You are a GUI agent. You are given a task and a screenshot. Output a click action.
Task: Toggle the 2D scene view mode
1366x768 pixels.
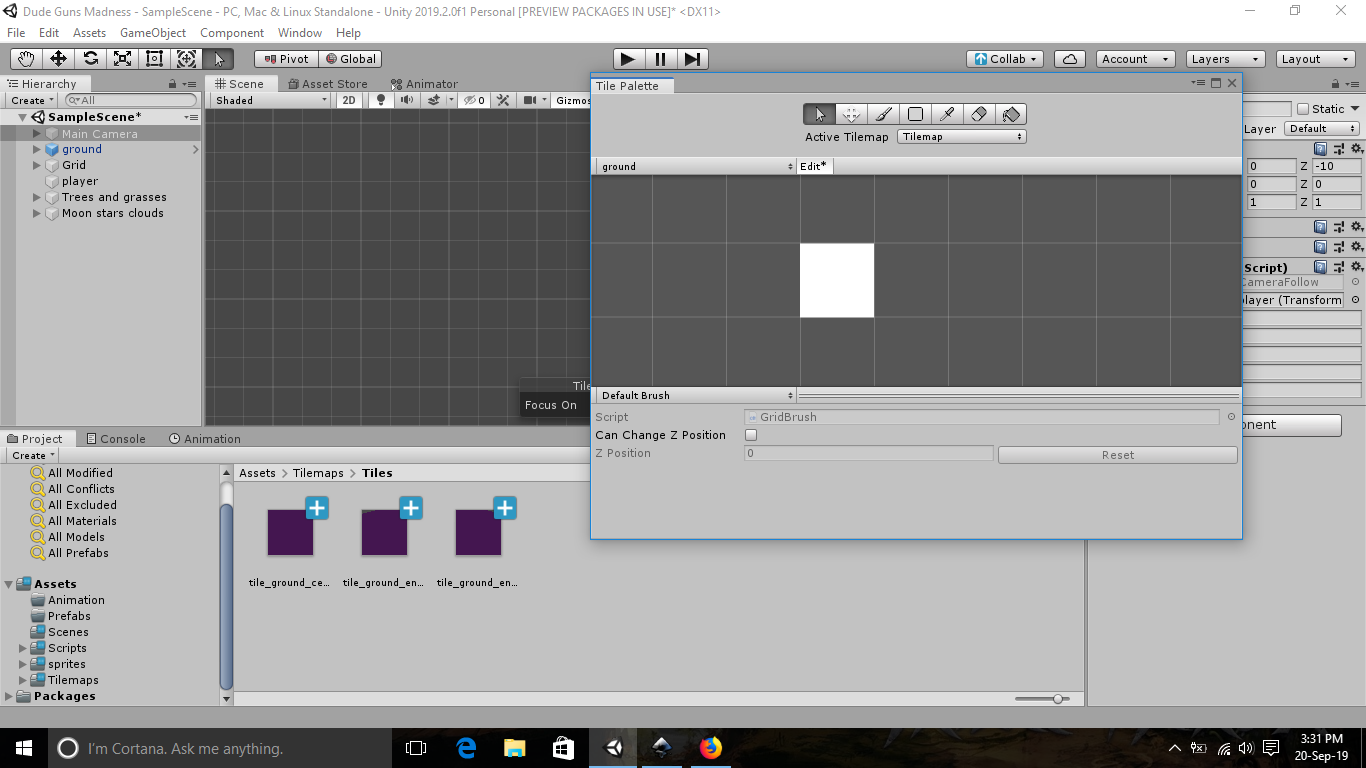tap(349, 100)
